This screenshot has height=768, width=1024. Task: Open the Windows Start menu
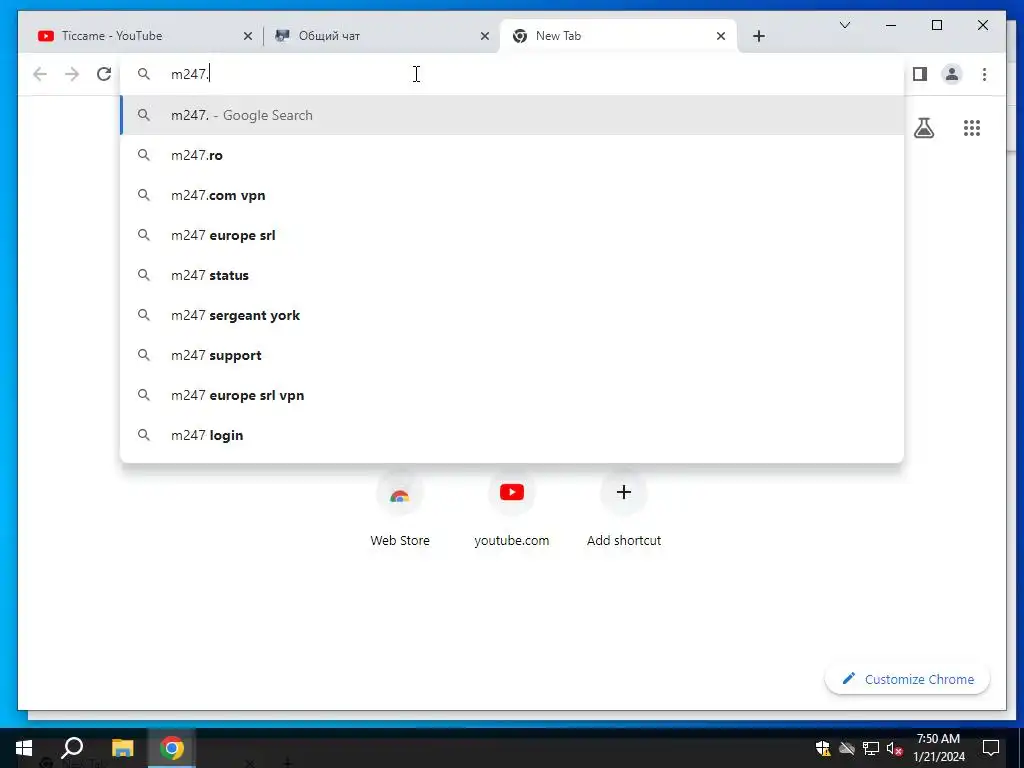[x=24, y=748]
